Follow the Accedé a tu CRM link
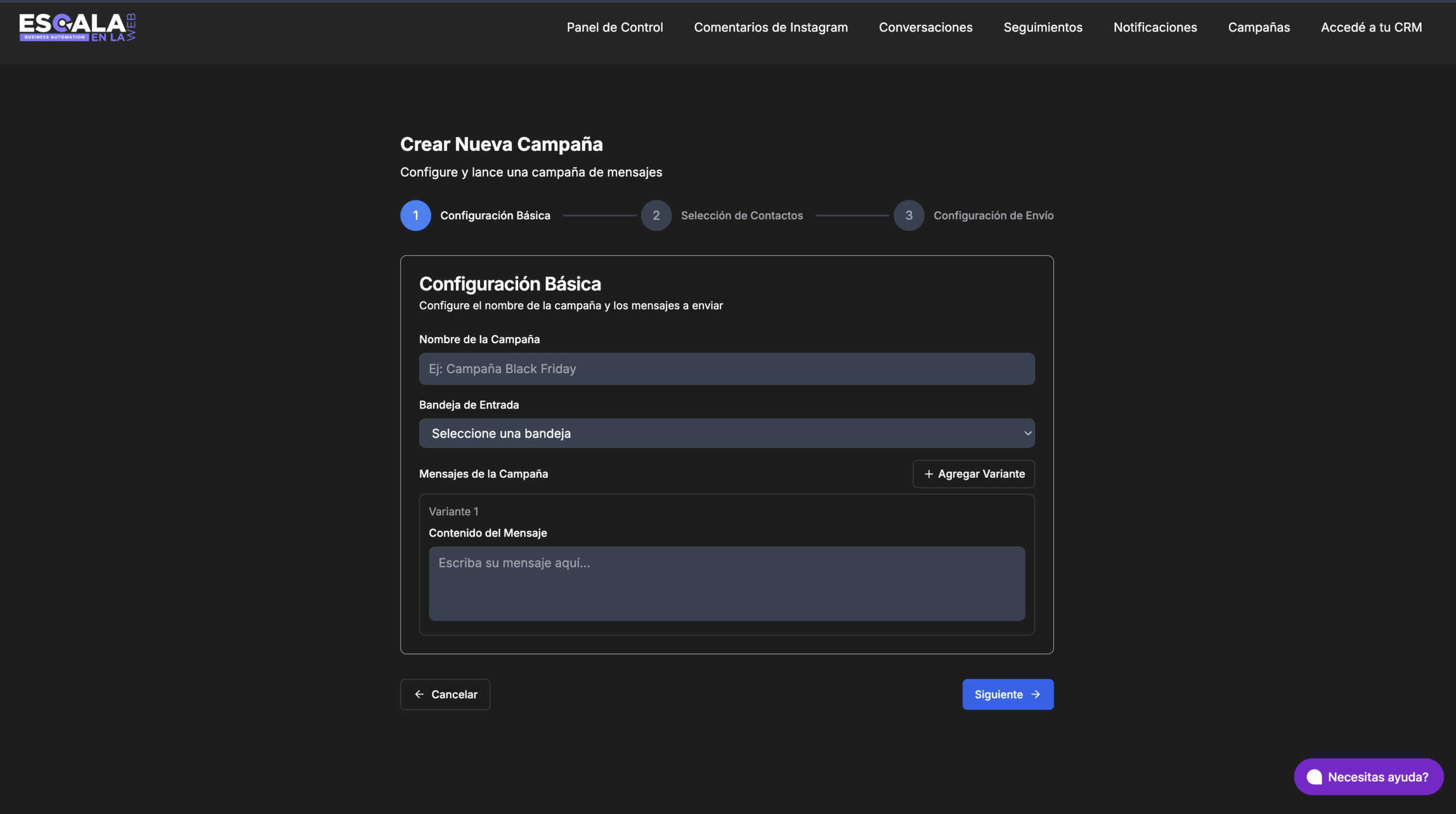1456x814 pixels. coord(1371,27)
